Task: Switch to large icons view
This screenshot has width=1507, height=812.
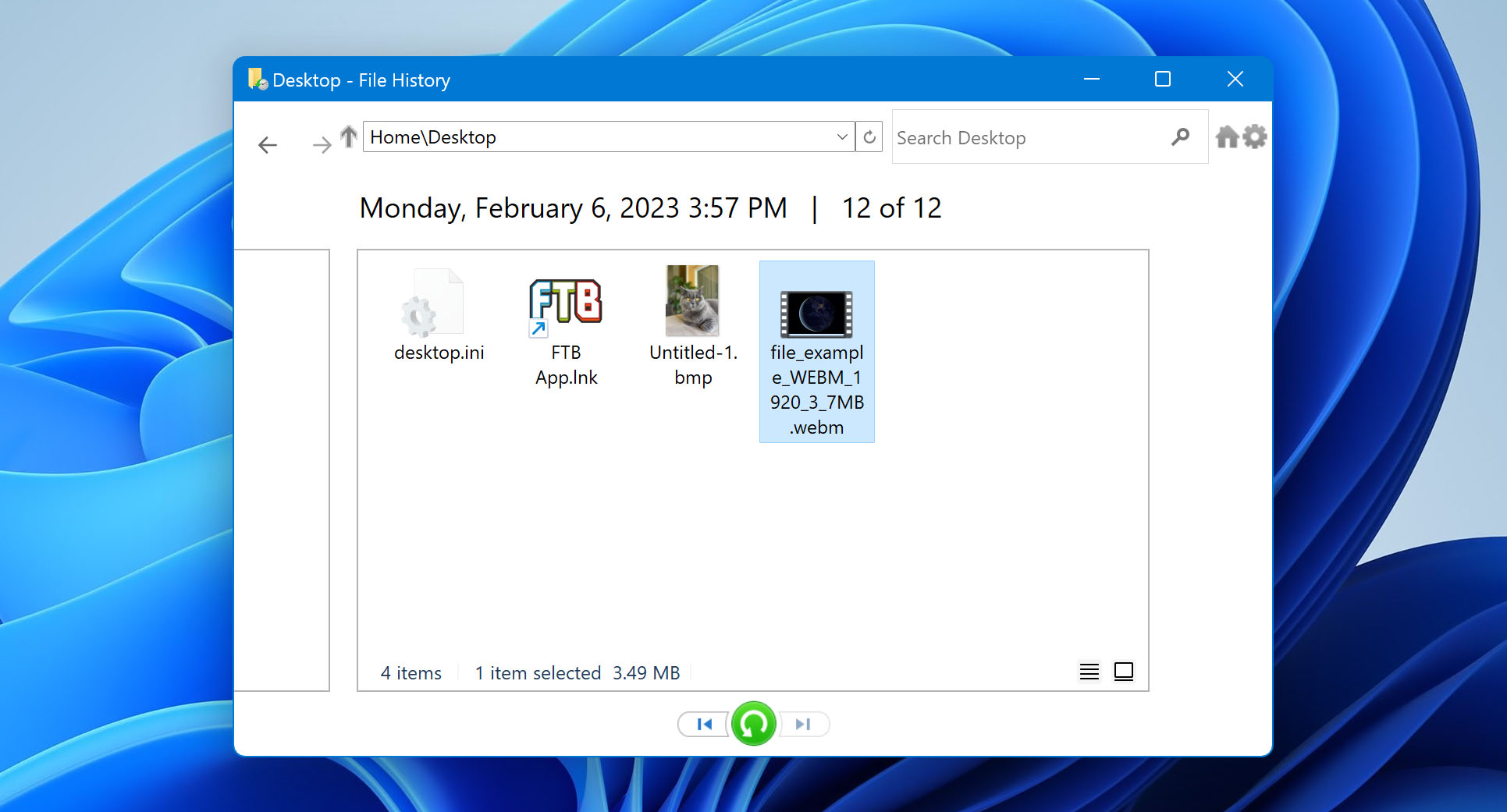Action: (x=1124, y=672)
